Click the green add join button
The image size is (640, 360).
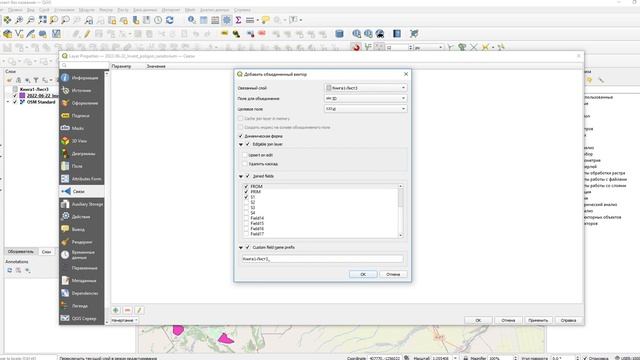point(116,310)
